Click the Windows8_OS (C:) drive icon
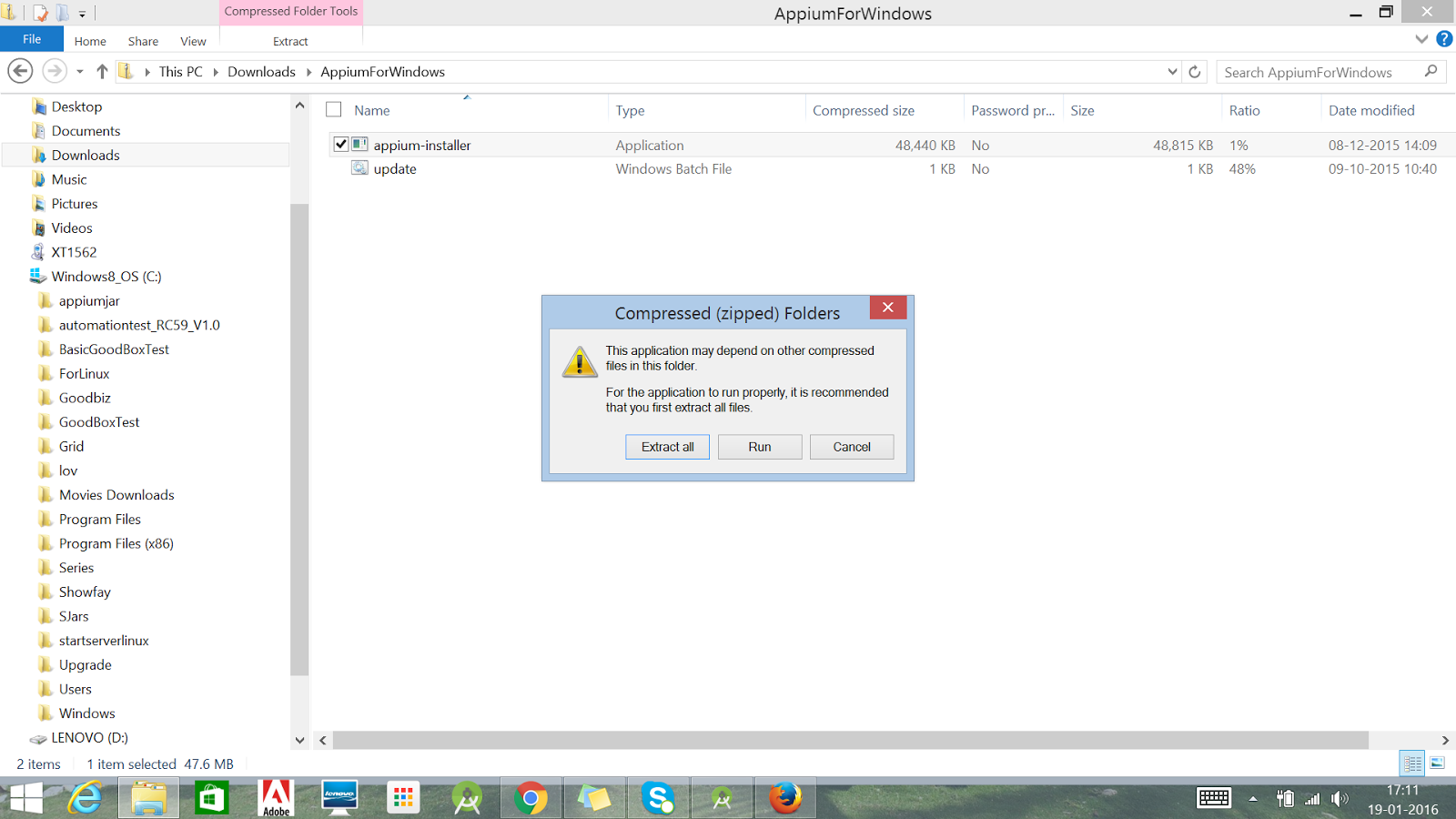Image resolution: width=1456 pixels, height=819 pixels. [x=37, y=276]
